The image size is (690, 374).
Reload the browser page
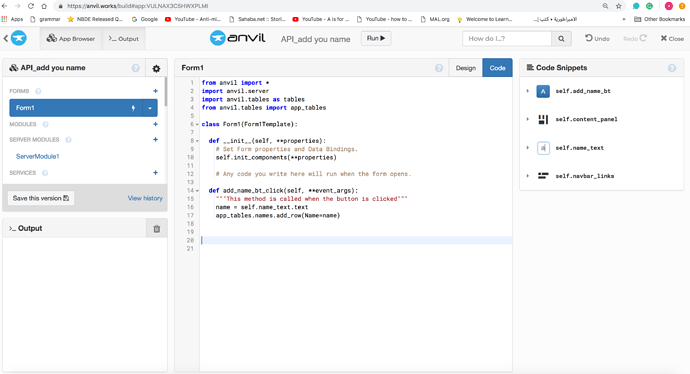click(x=30, y=6)
